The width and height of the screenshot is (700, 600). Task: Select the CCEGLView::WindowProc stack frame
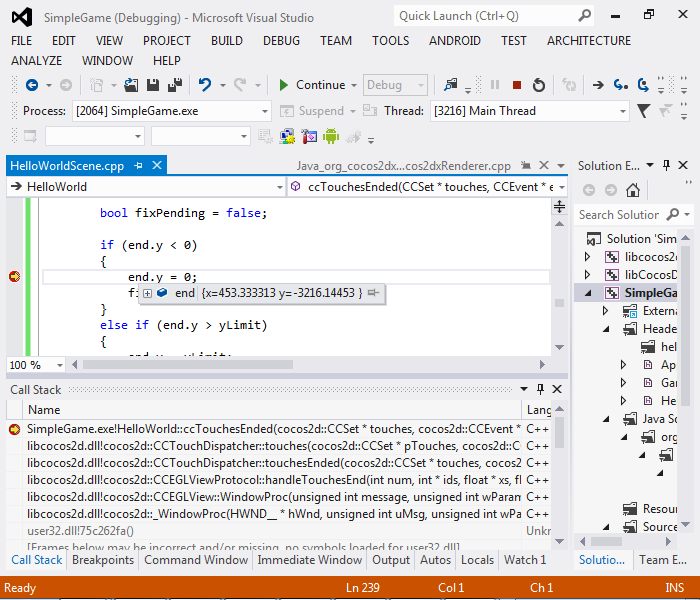pos(279,497)
